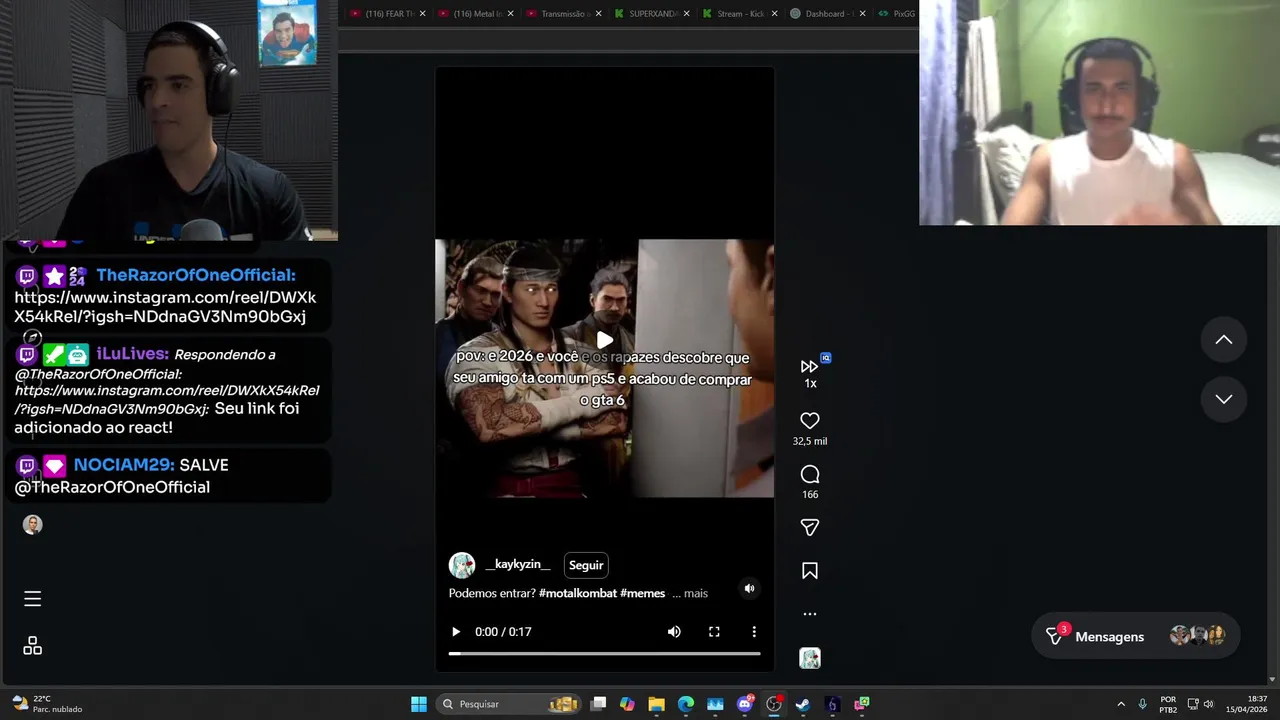
Task: Open the weather widget showing 22°C
Action: tap(48, 704)
